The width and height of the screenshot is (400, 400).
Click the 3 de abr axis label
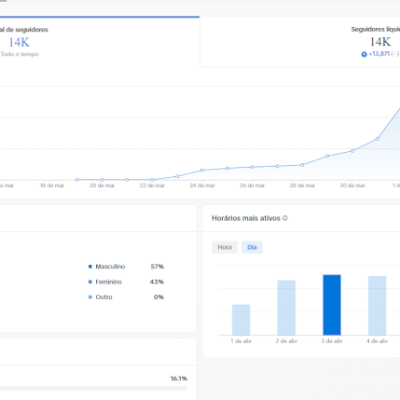[x=332, y=341]
